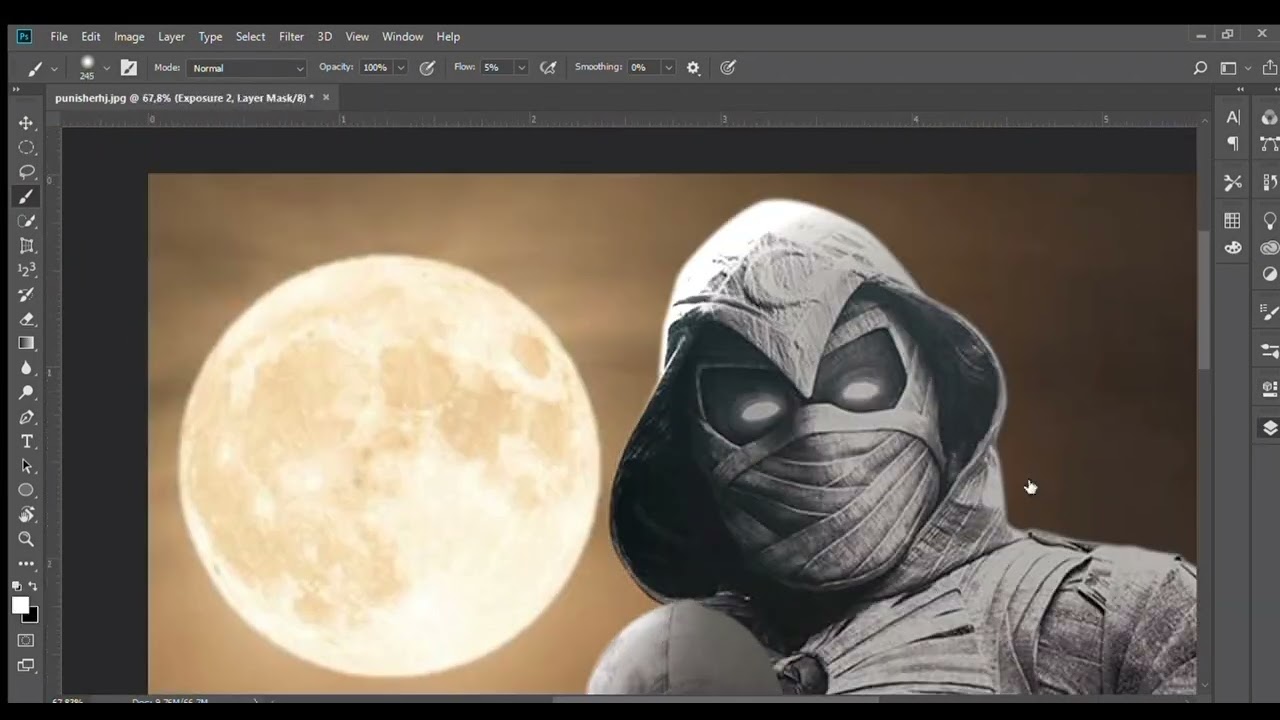Select the Path Selection arrow tool
The height and width of the screenshot is (720, 1280).
(27, 466)
